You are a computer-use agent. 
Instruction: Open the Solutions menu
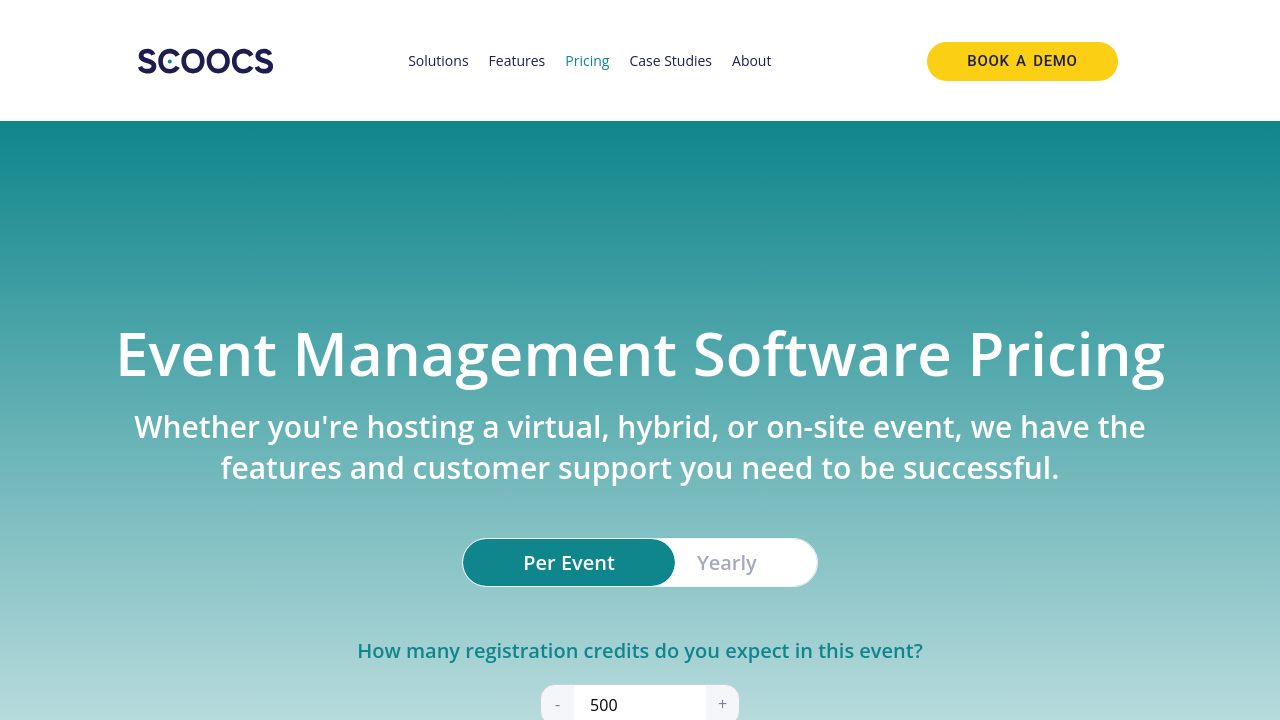[438, 61]
